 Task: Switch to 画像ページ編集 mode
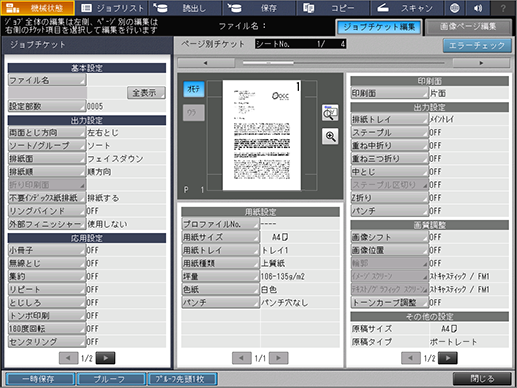468,27
